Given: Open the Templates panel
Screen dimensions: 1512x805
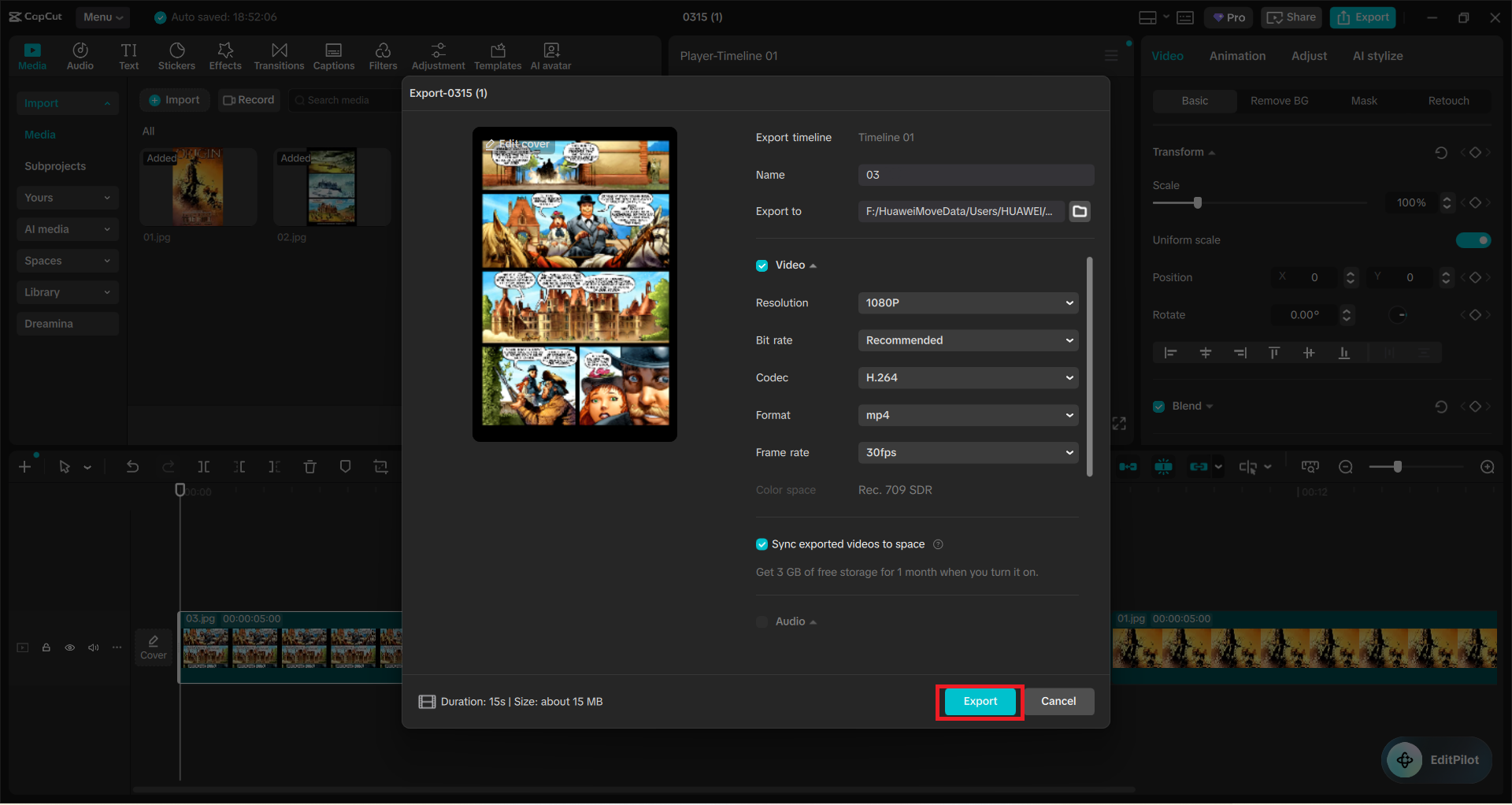Looking at the screenshot, I should 497,55.
